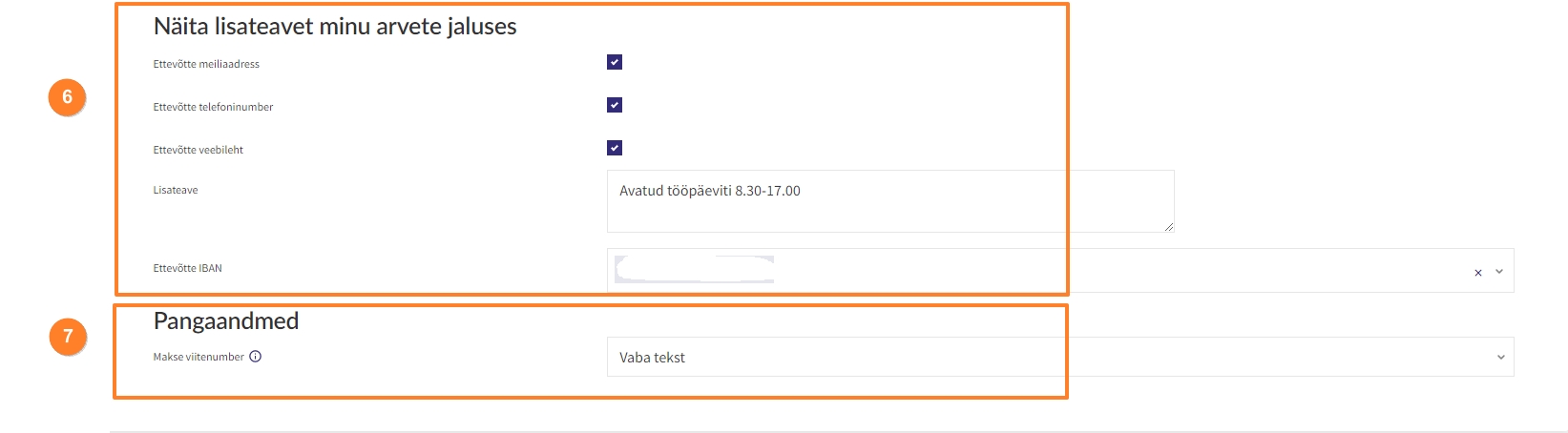
Task: Uncheck the Ettevõtte meiliaadress checkbox
Action: 615,62
